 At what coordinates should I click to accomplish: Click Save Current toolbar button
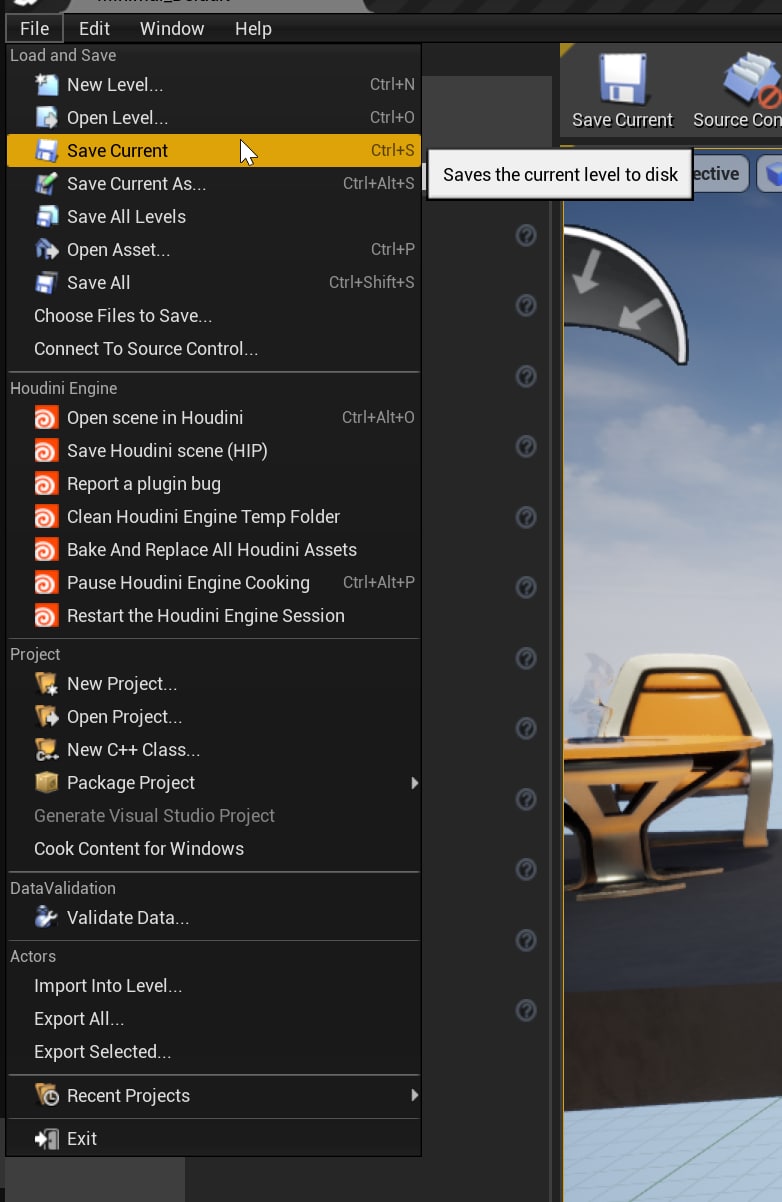coord(622,92)
